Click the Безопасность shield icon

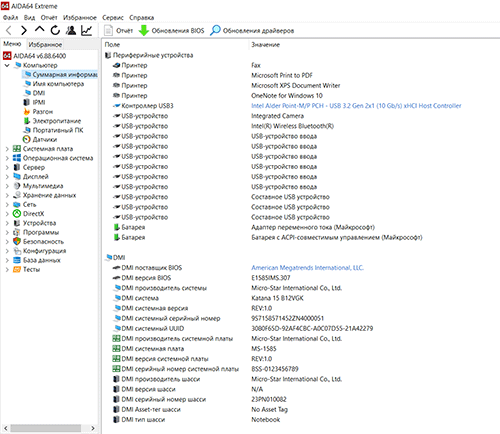click(x=17, y=241)
